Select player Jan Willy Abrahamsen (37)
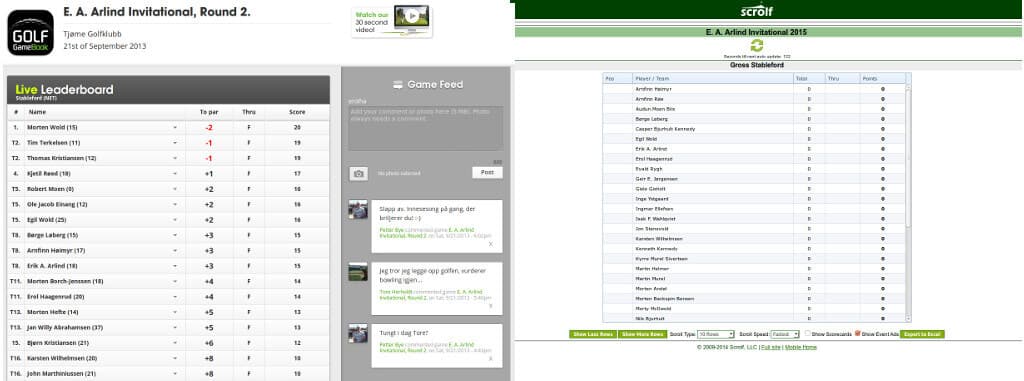This screenshot has height=381, width=1024. (x=65, y=327)
